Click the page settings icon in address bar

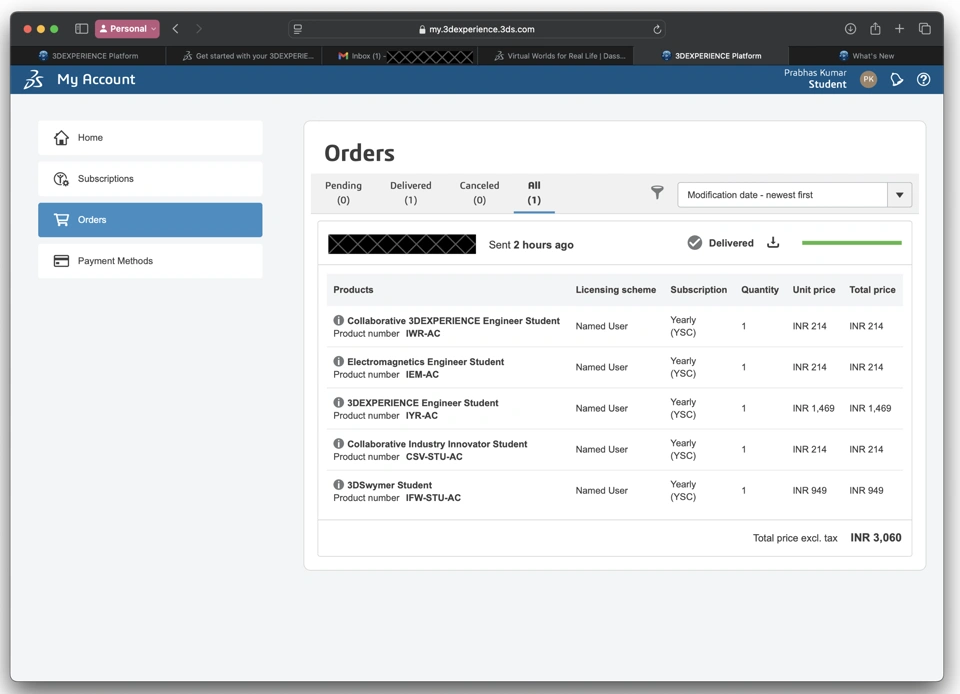298,29
